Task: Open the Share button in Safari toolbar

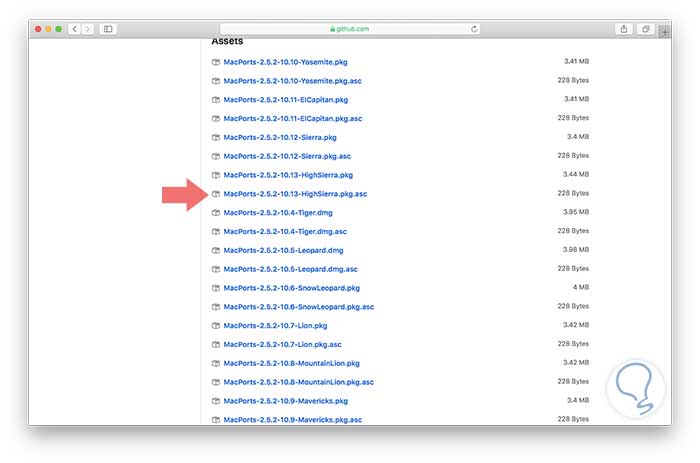Action: tap(624, 29)
